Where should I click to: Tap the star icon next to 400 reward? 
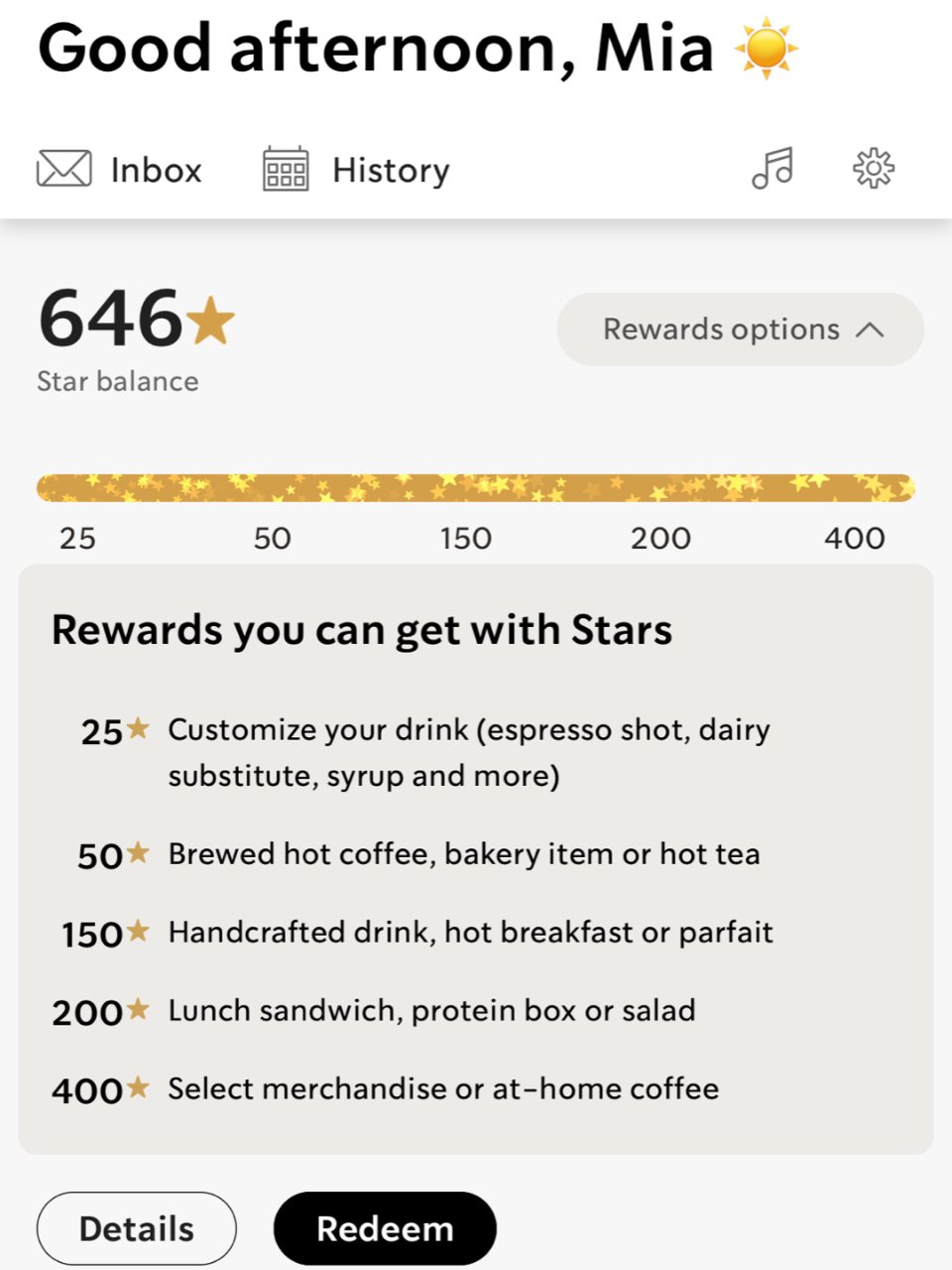click(x=138, y=1088)
